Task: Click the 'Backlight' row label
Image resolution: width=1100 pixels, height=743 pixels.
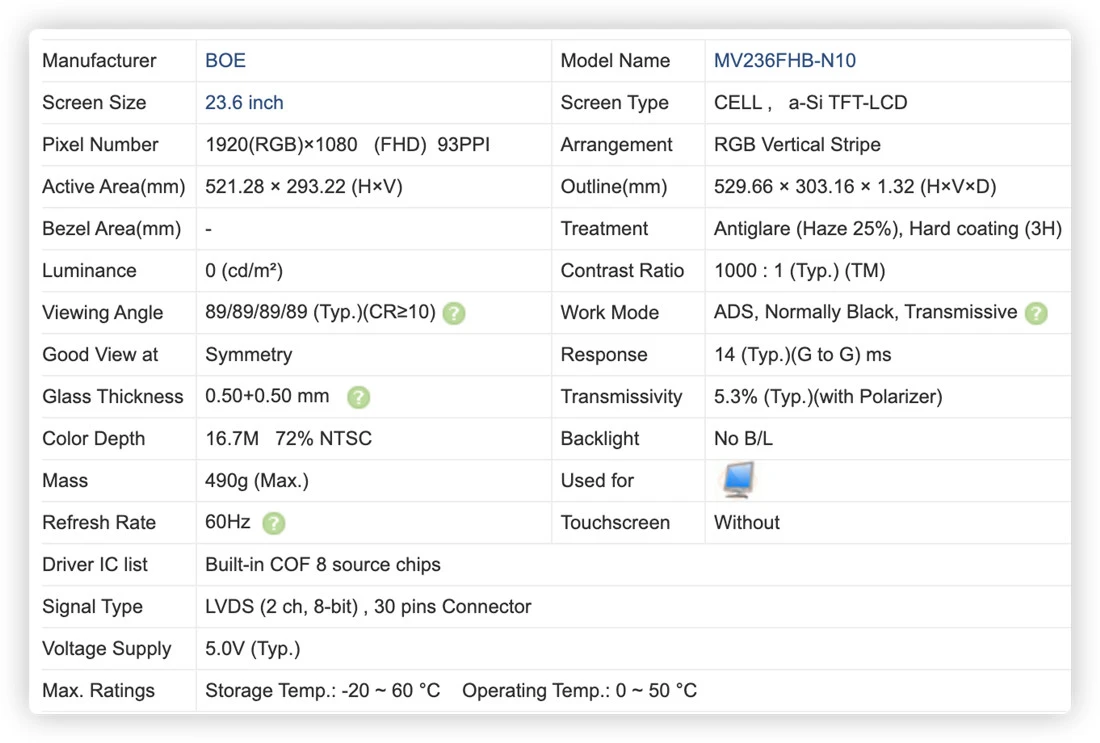Action: (599, 439)
